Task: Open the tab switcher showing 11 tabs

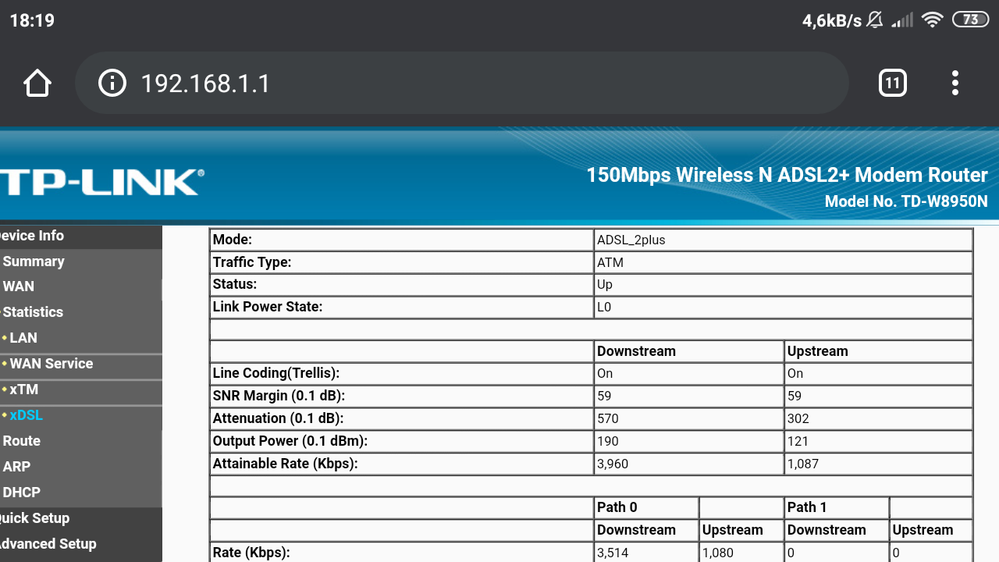Action: click(892, 83)
